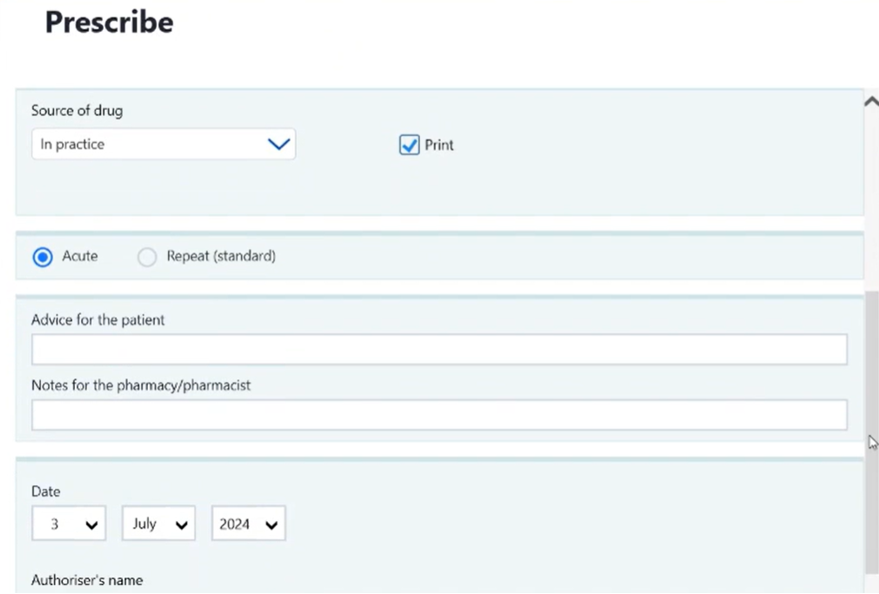Click the Advice for the patient field

440,350
